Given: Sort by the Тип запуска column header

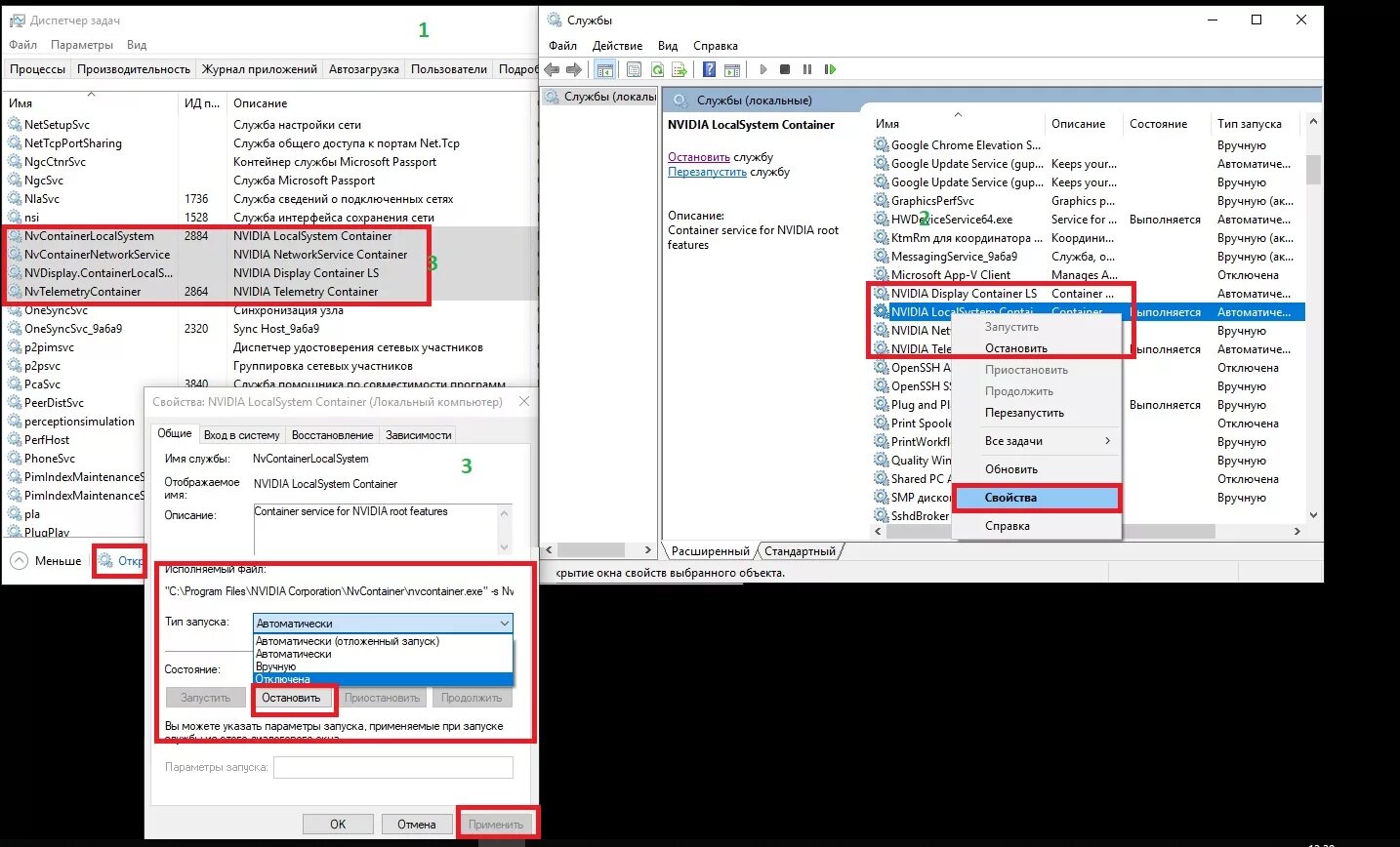Looking at the screenshot, I should (1257, 124).
